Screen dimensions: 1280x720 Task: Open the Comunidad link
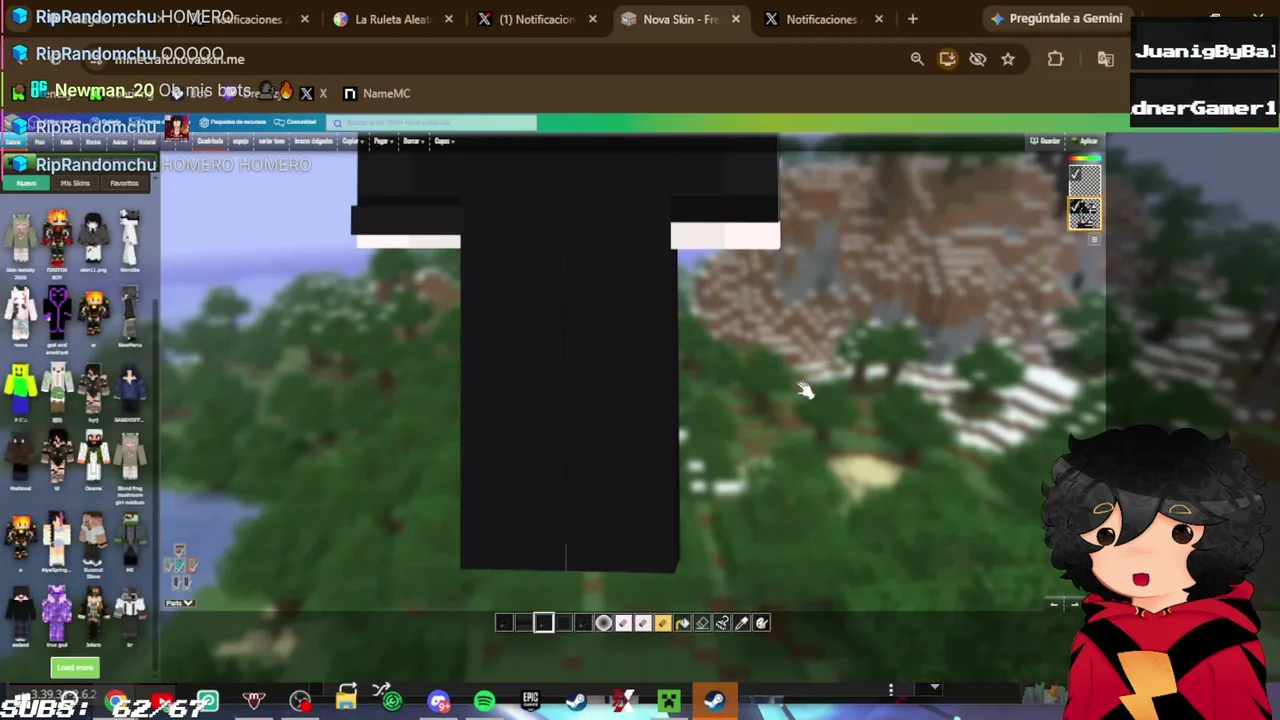pos(296,122)
